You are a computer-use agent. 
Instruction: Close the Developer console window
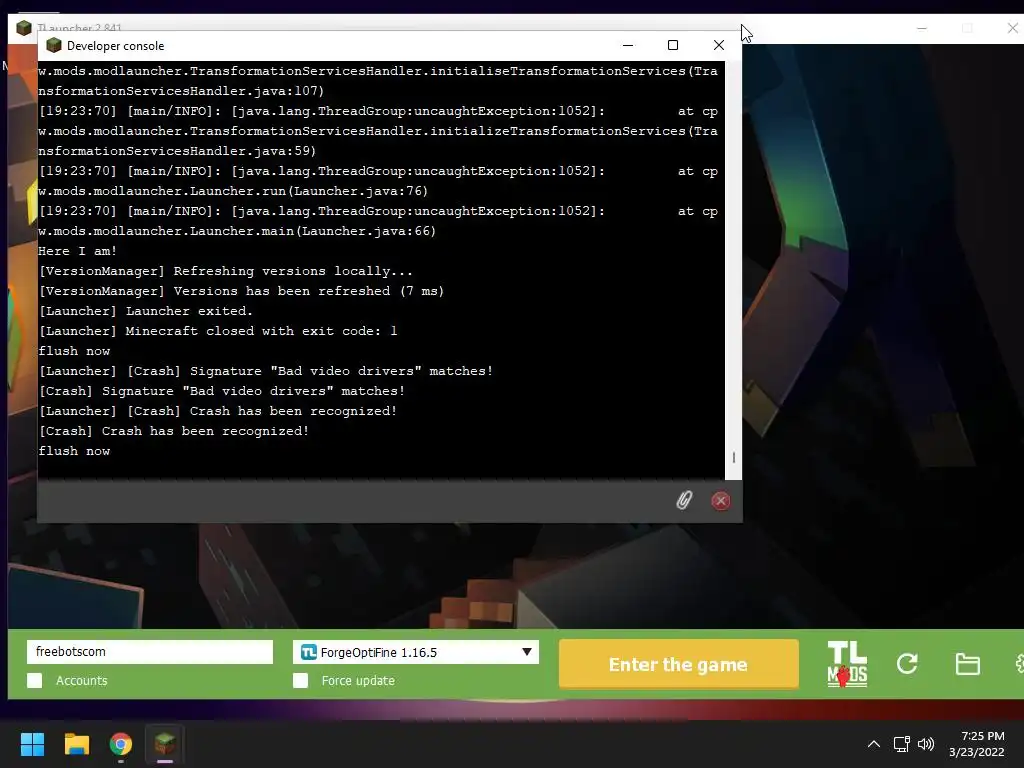click(x=718, y=45)
